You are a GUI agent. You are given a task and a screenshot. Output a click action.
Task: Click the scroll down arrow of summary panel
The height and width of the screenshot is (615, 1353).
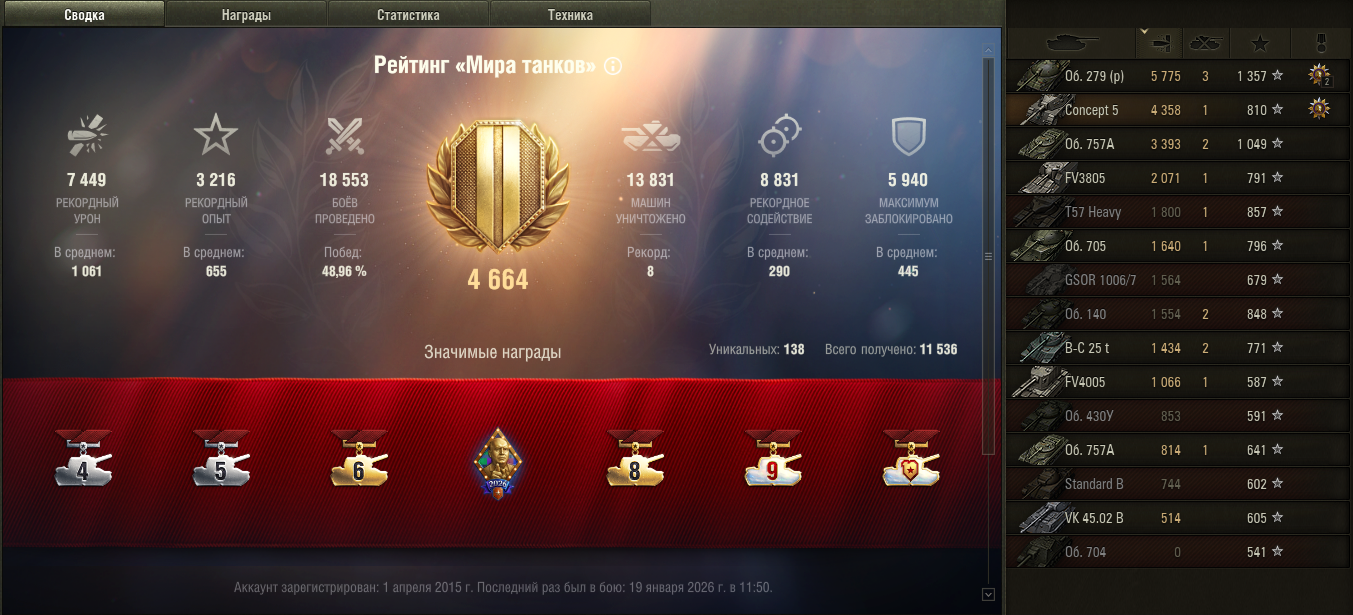coord(988,594)
